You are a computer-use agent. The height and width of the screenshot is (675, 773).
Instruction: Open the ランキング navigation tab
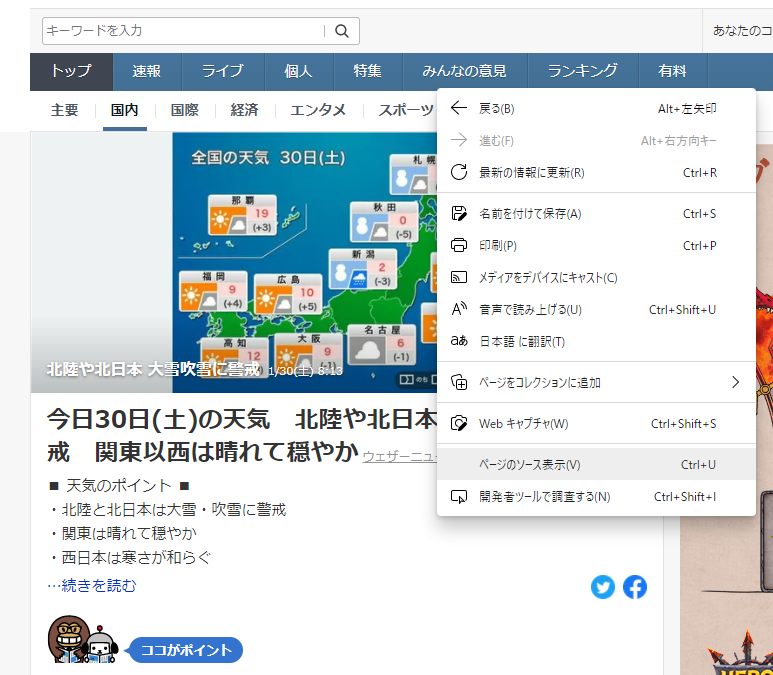(582, 71)
